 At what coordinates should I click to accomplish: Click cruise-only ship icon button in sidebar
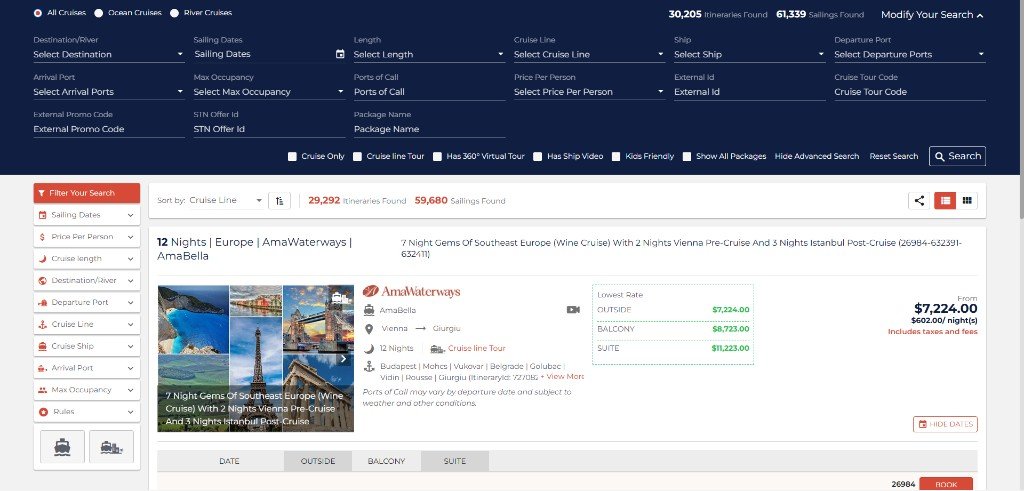(x=62, y=447)
